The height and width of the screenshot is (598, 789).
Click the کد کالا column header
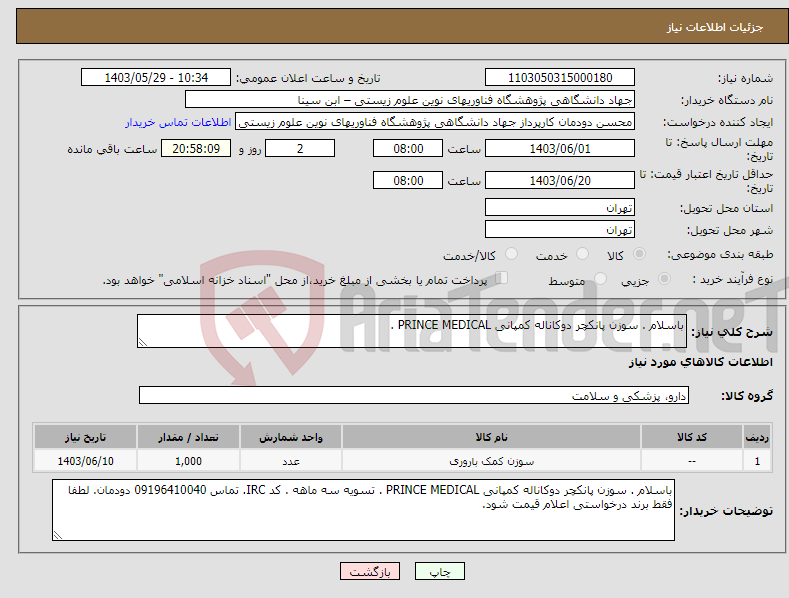pyautogui.click(x=691, y=437)
